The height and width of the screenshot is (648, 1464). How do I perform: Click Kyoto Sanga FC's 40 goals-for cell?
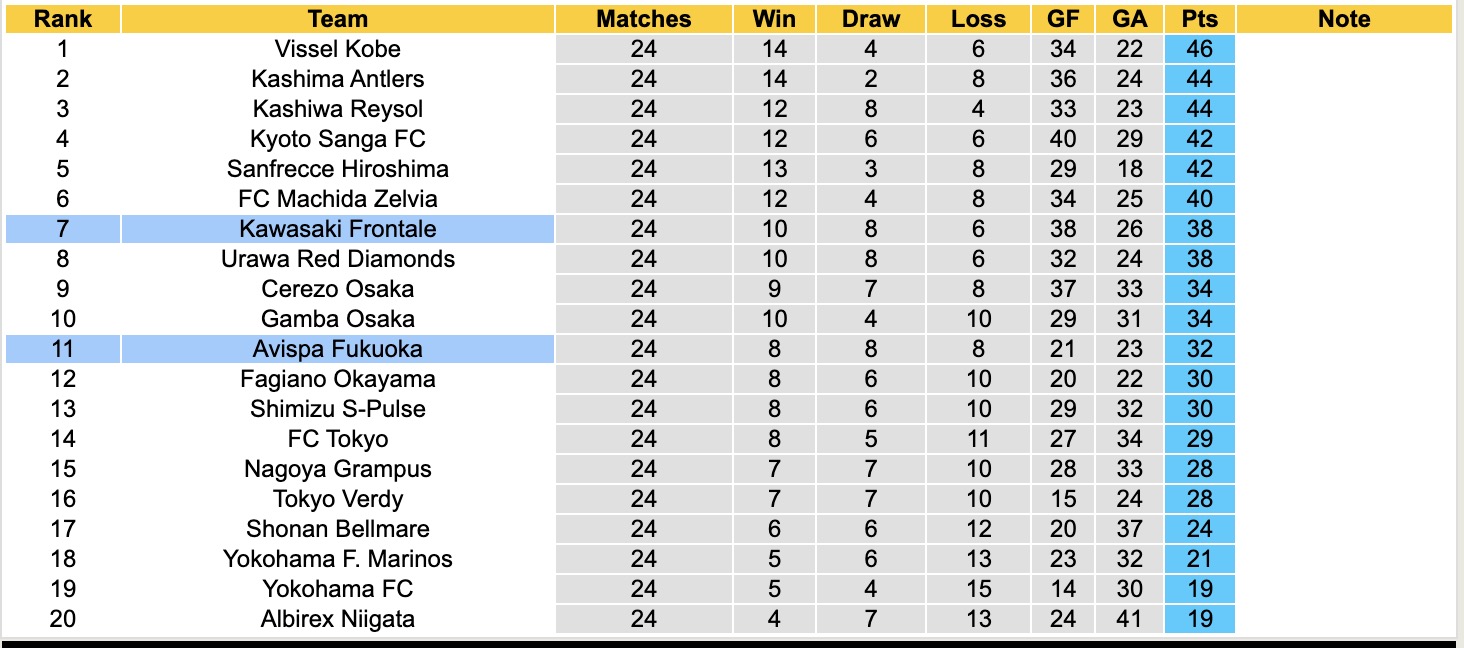[x=1063, y=139]
